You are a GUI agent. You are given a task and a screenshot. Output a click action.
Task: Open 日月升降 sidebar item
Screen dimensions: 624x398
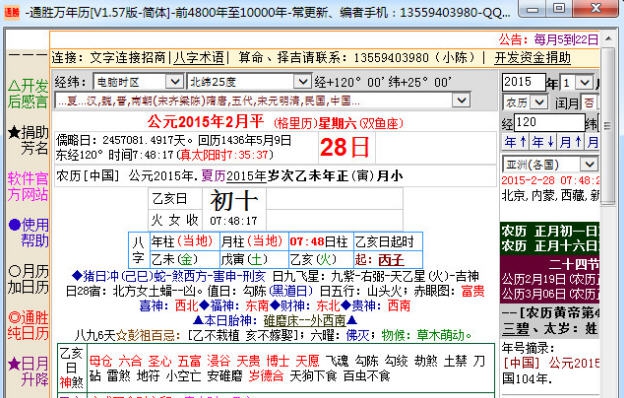(28, 372)
